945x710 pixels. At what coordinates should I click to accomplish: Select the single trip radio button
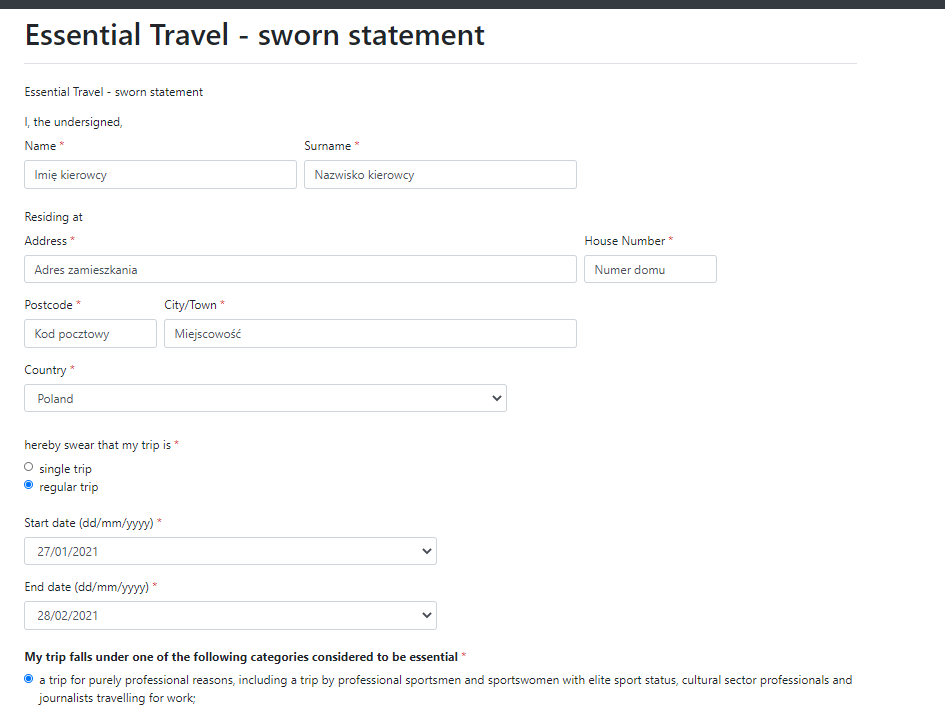28,467
